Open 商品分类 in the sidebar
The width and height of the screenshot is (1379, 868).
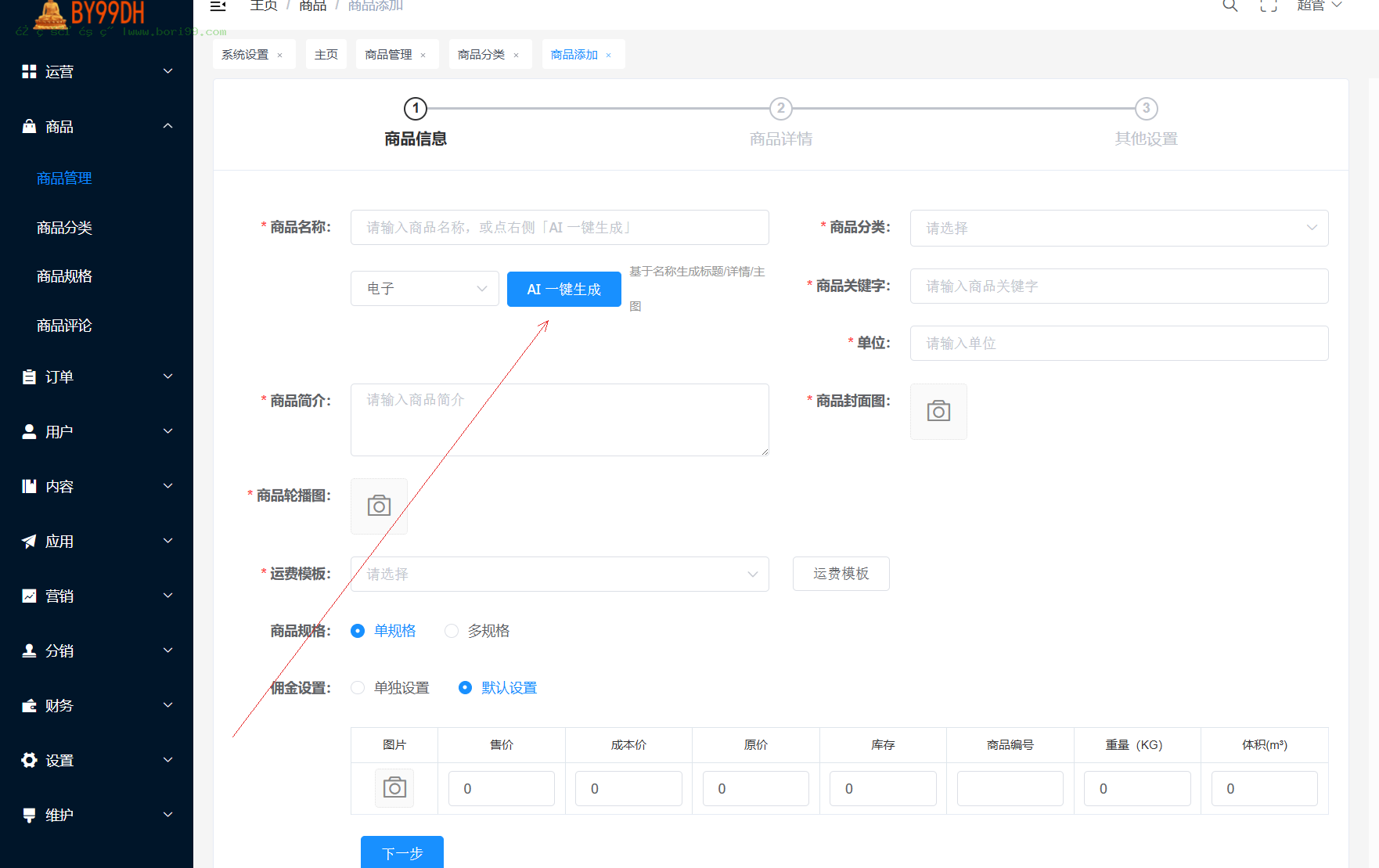tap(64, 228)
